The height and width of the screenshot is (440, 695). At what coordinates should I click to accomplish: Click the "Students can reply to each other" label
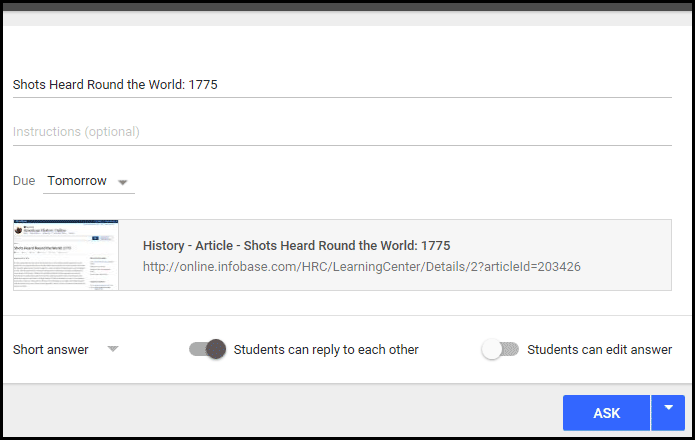[326, 350]
